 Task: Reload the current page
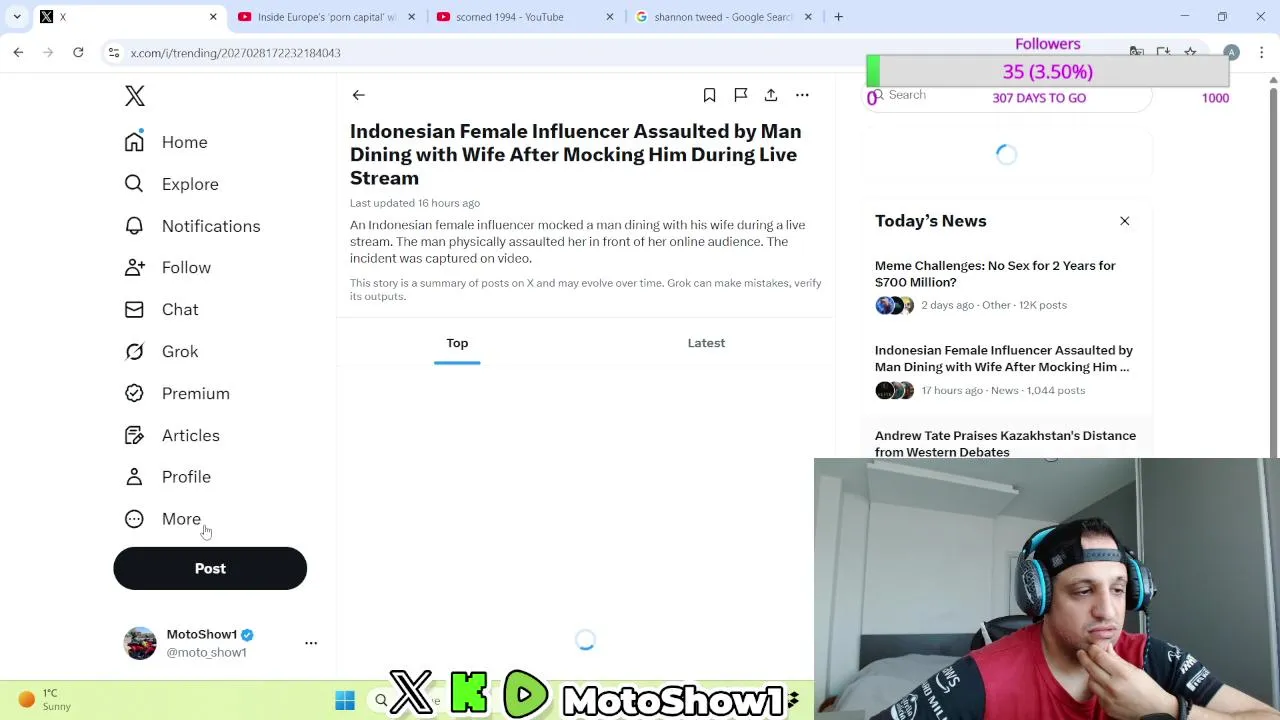click(x=78, y=53)
